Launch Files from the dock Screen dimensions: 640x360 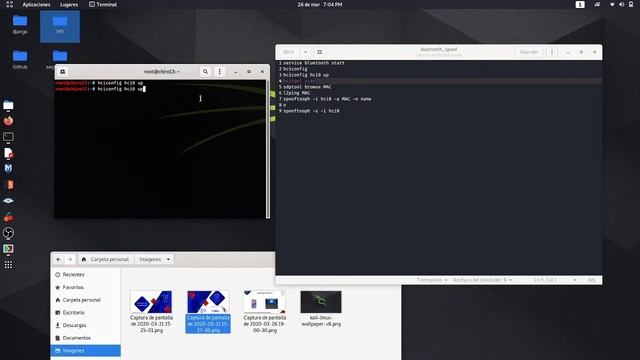point(8,105)
